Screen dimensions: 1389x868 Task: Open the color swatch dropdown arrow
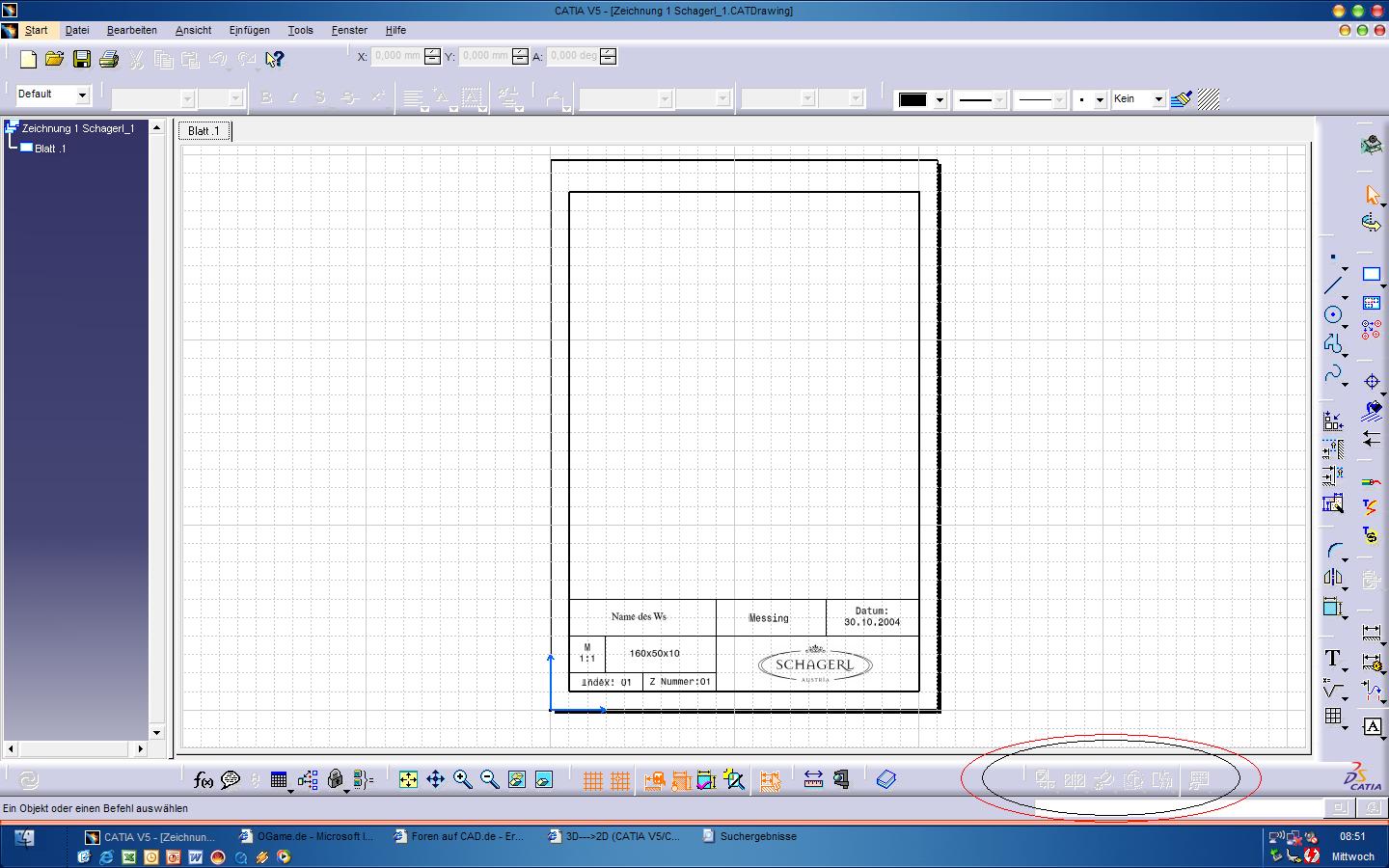940,99
